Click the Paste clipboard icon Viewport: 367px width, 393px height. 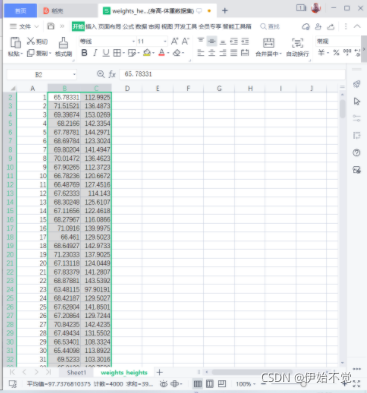[x=15, y=43]
